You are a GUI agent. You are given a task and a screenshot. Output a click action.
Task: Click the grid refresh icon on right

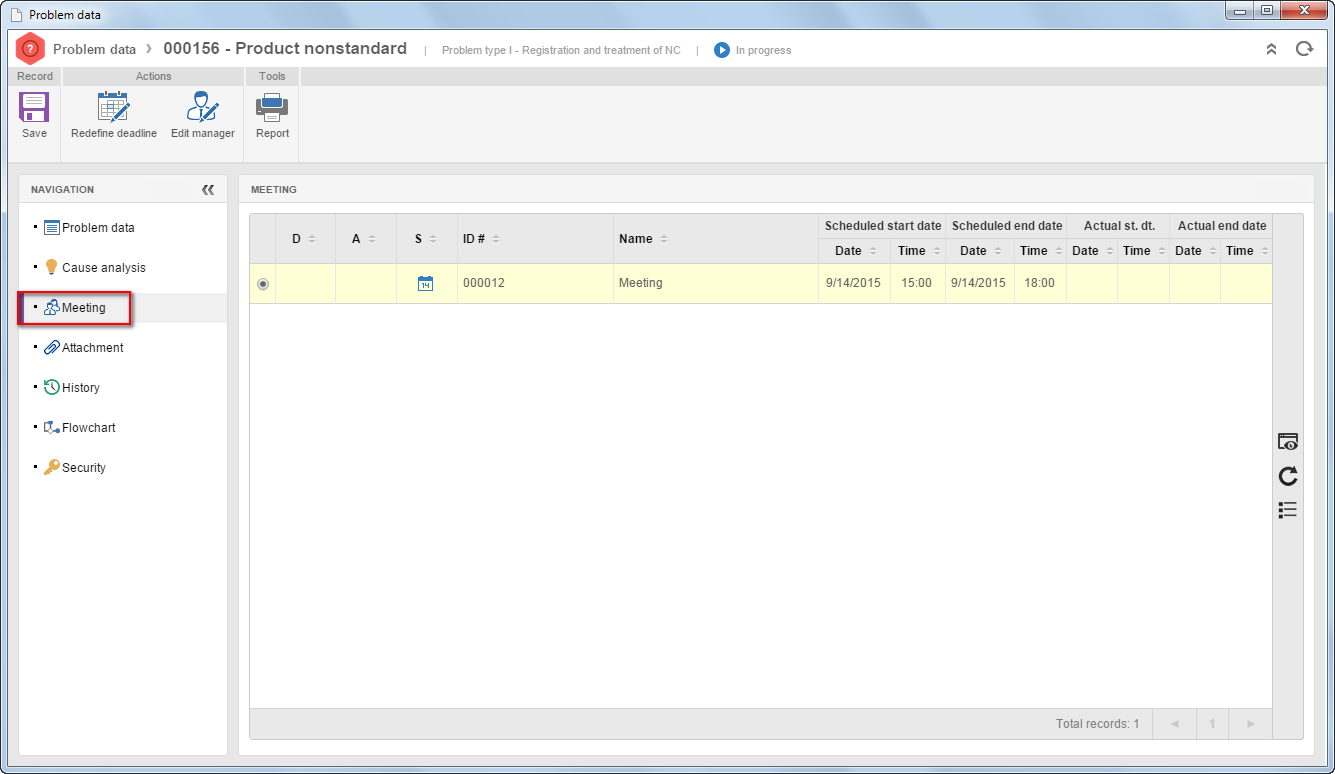(1288, 476)
